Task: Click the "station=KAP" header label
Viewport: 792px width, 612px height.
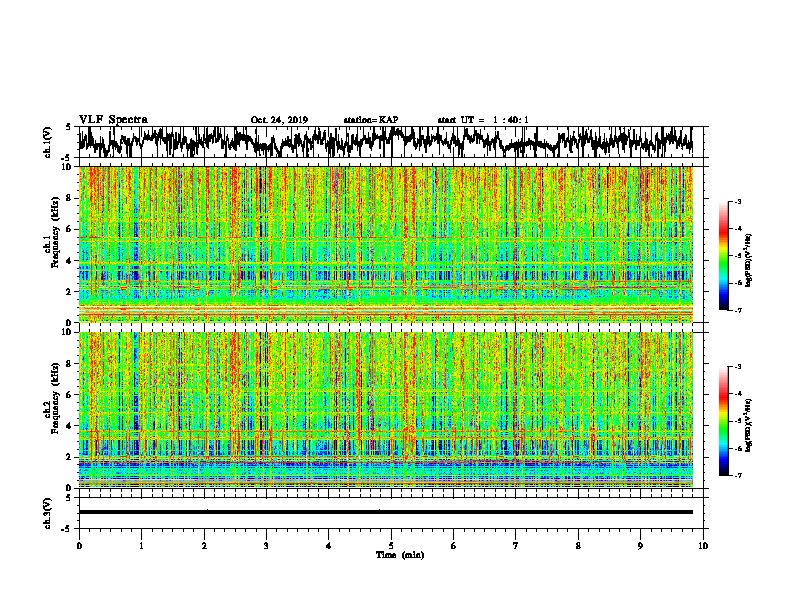Action: [x=371, y=120]
